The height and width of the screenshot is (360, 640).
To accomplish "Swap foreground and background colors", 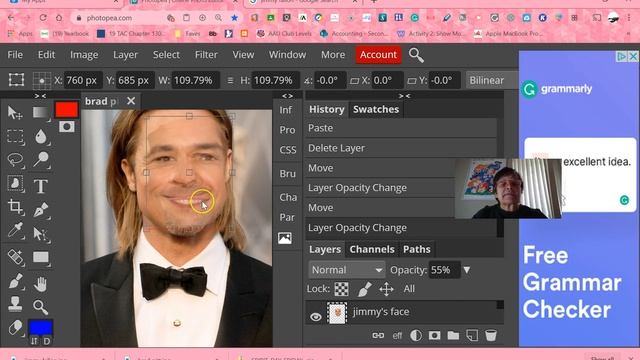I will point(34,341).
